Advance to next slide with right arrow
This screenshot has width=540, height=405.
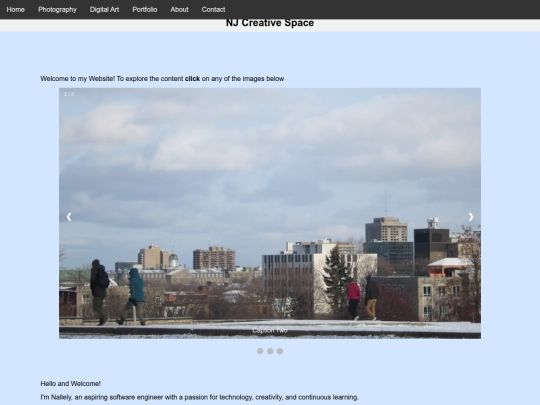471,217
